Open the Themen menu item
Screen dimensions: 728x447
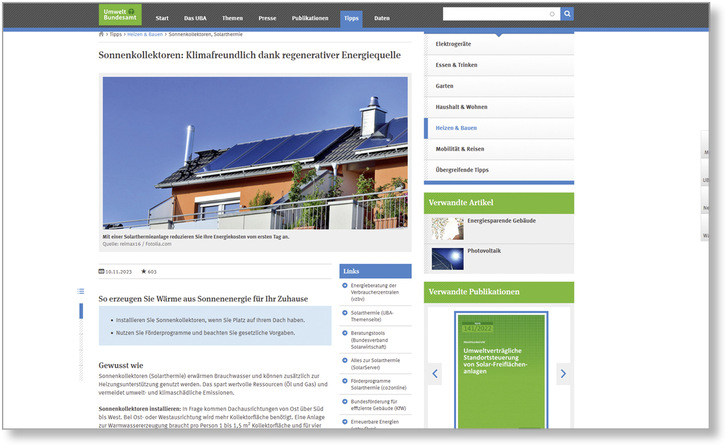click(x=232, y=18)
